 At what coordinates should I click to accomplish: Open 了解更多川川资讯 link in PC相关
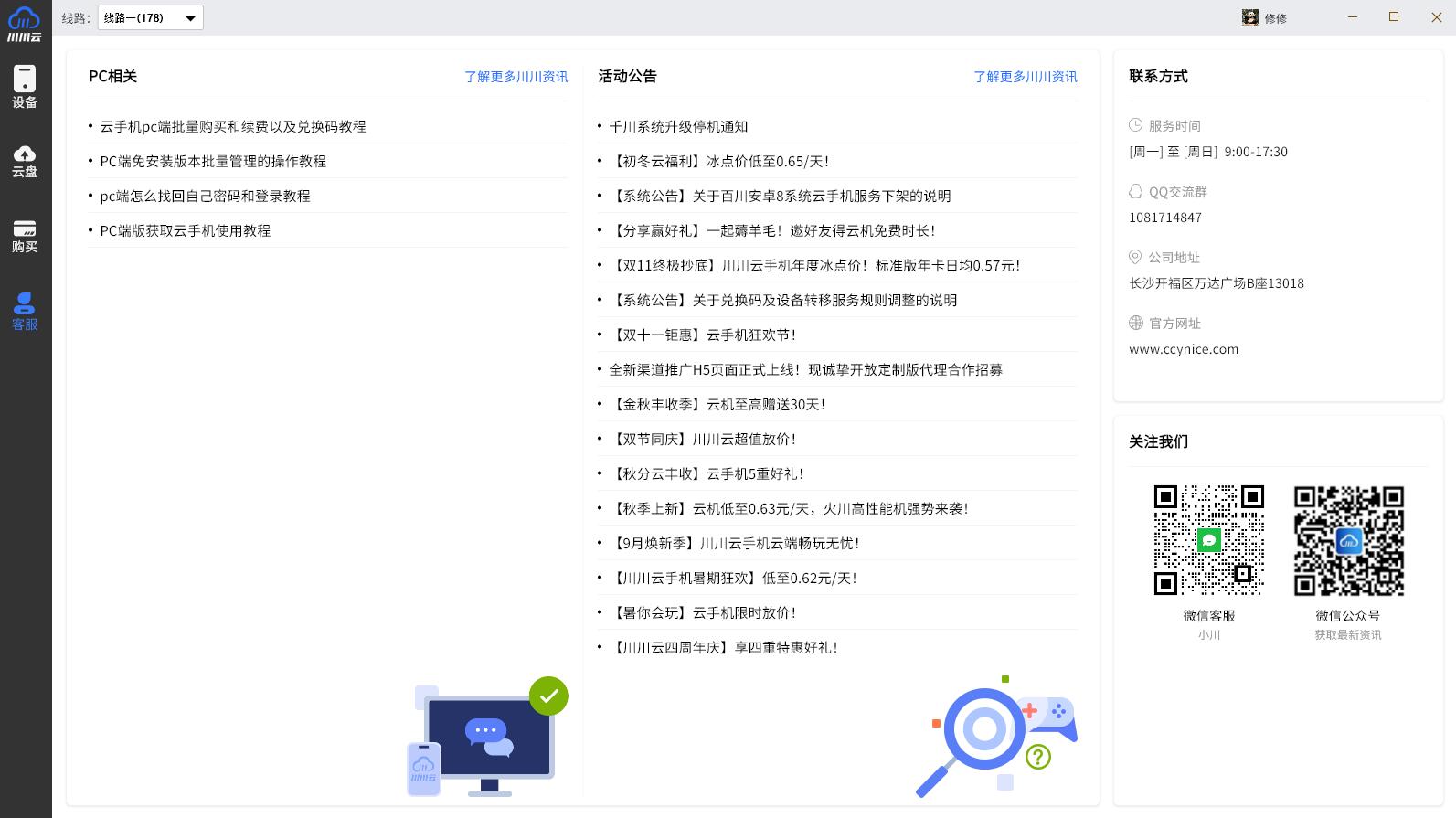[515, 77]
